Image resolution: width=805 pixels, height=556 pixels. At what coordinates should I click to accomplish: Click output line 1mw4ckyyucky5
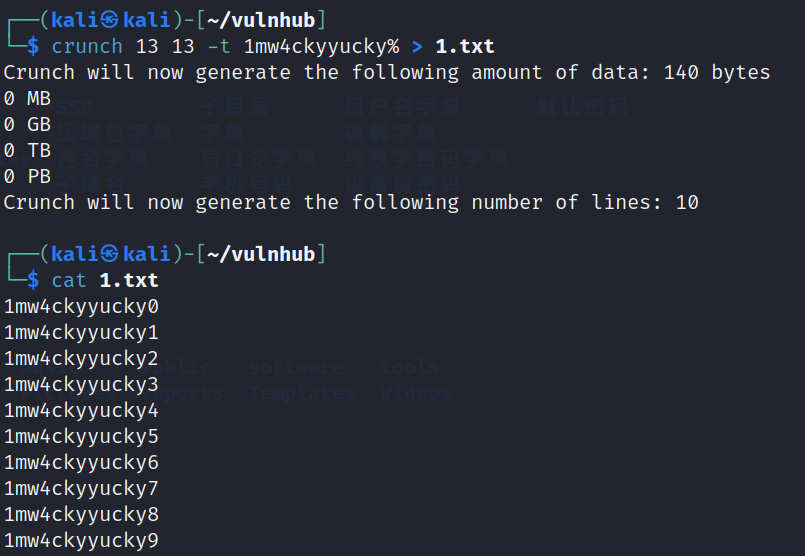(82, 436)
